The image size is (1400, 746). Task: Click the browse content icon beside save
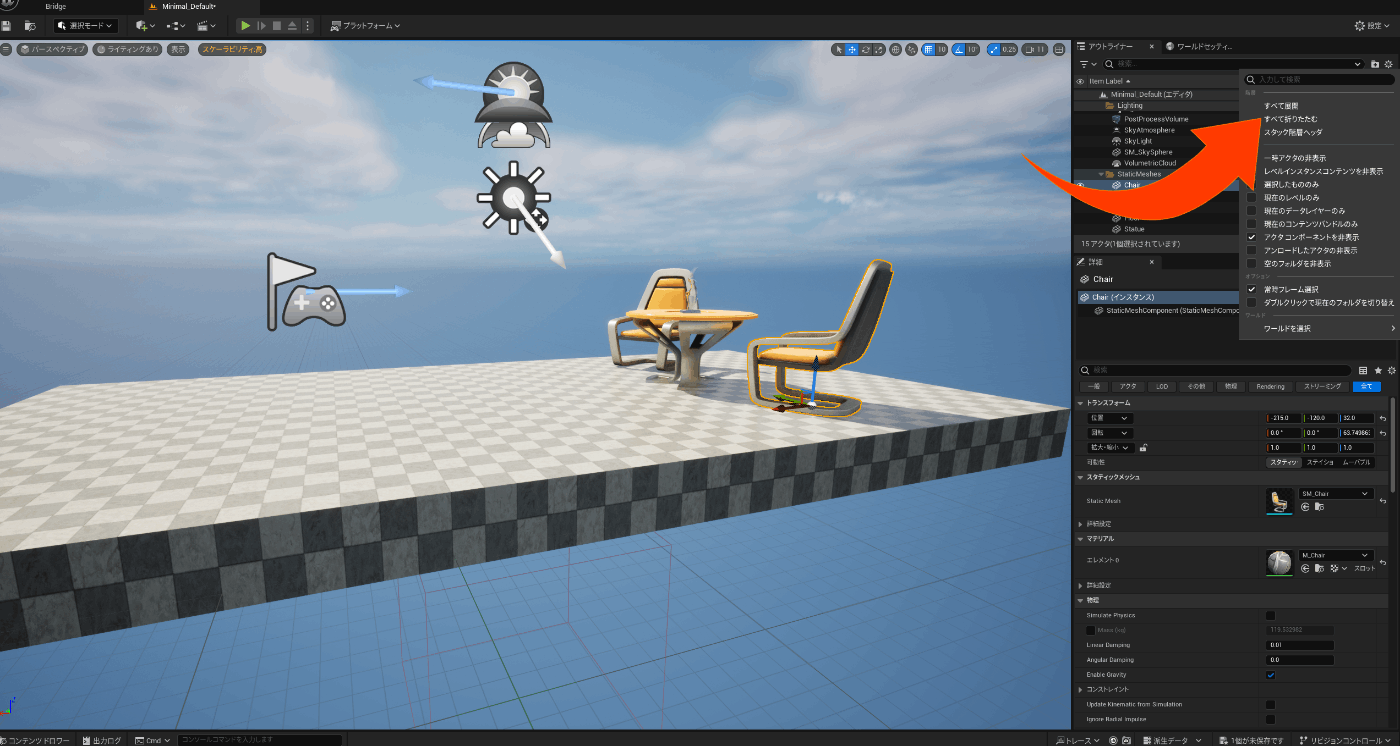[x=29, y=25]
